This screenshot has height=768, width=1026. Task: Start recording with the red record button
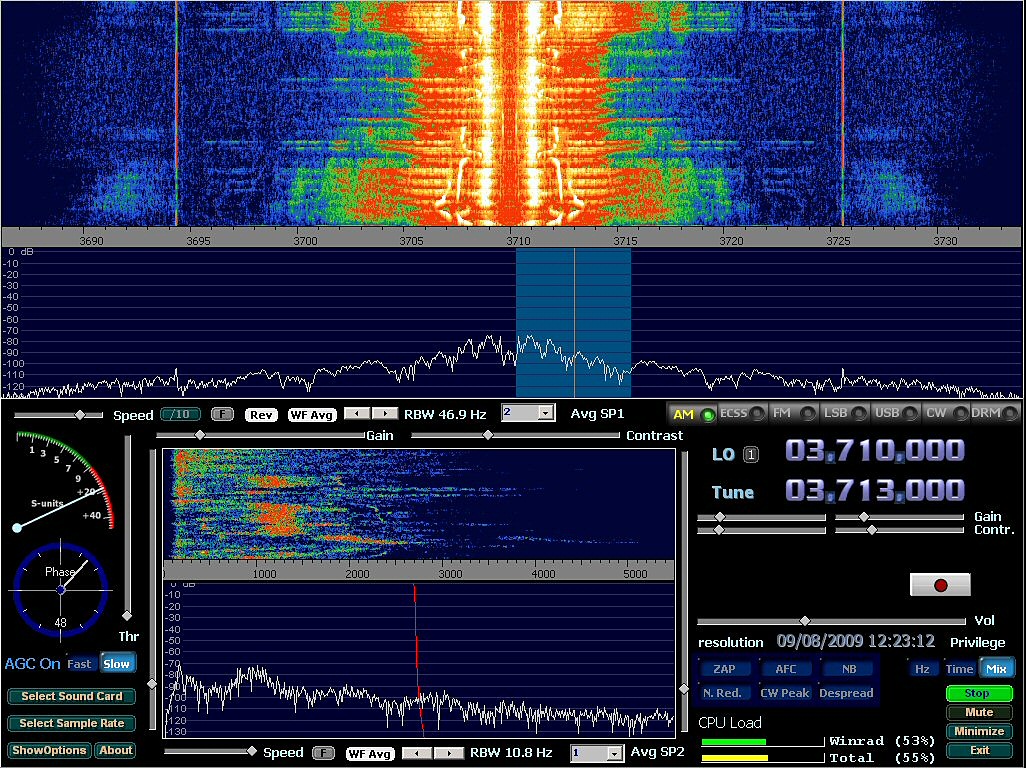(x=940, y=585)
